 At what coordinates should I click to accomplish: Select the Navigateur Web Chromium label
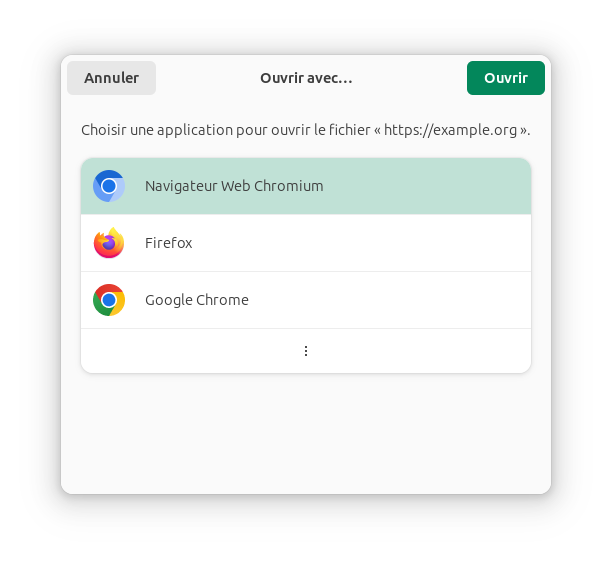click(234, 186)
